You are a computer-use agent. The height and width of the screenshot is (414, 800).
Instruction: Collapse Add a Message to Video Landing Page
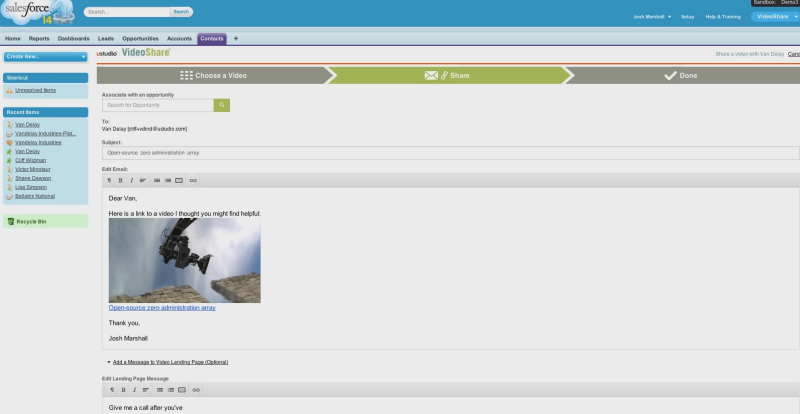pos(168,362)
